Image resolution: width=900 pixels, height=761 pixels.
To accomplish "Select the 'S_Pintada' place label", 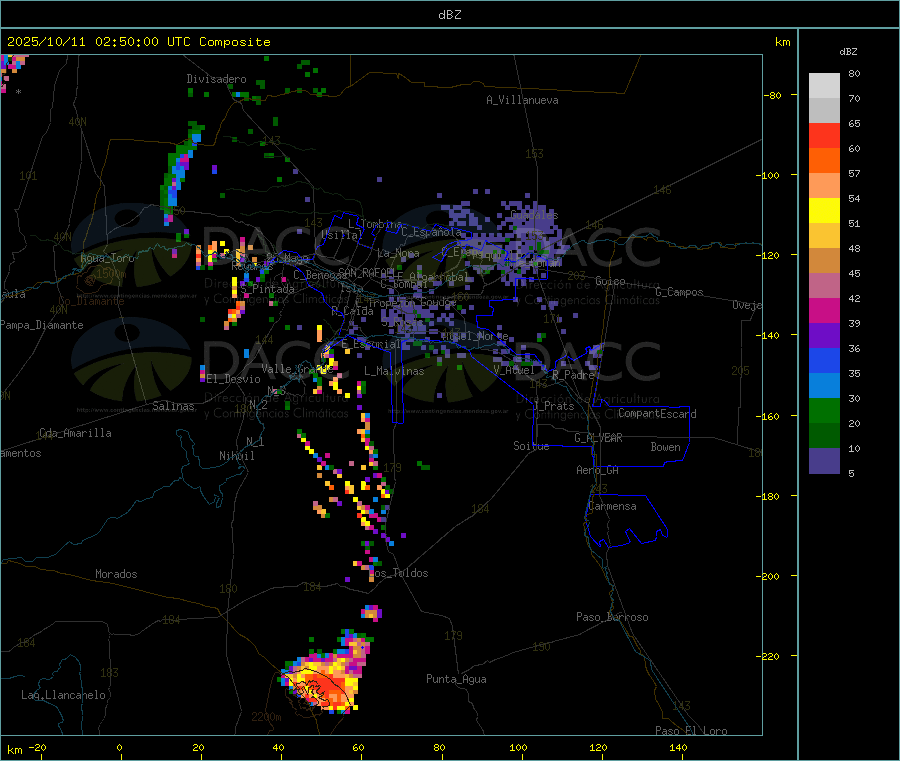I will (267, 289).
